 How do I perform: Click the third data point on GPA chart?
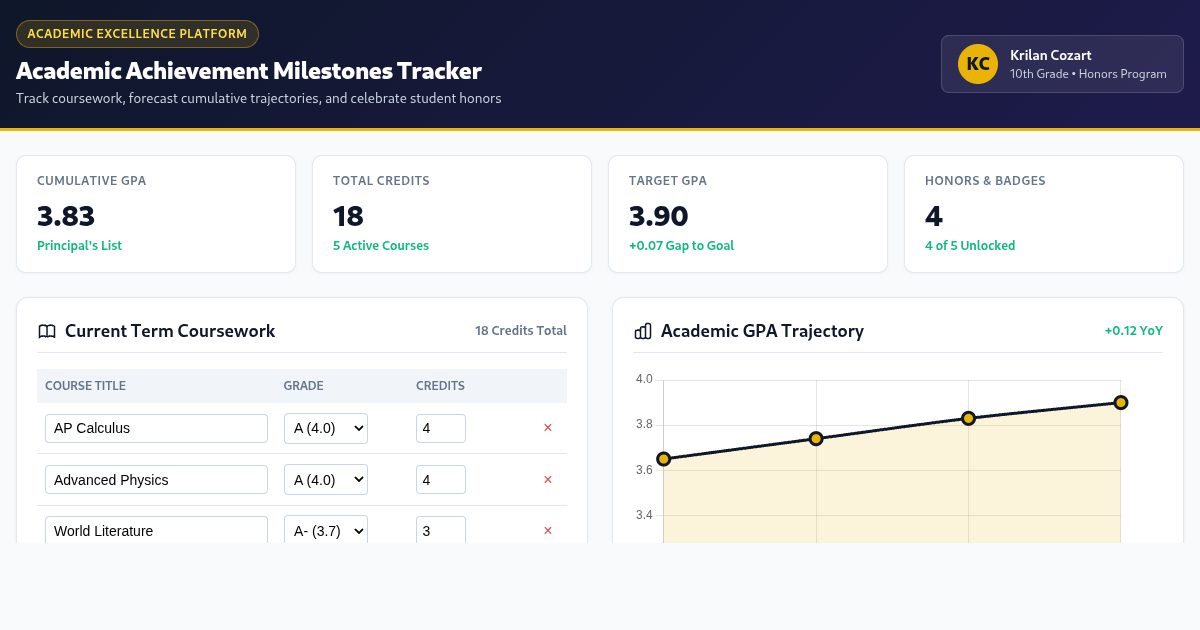pos(968,418)
